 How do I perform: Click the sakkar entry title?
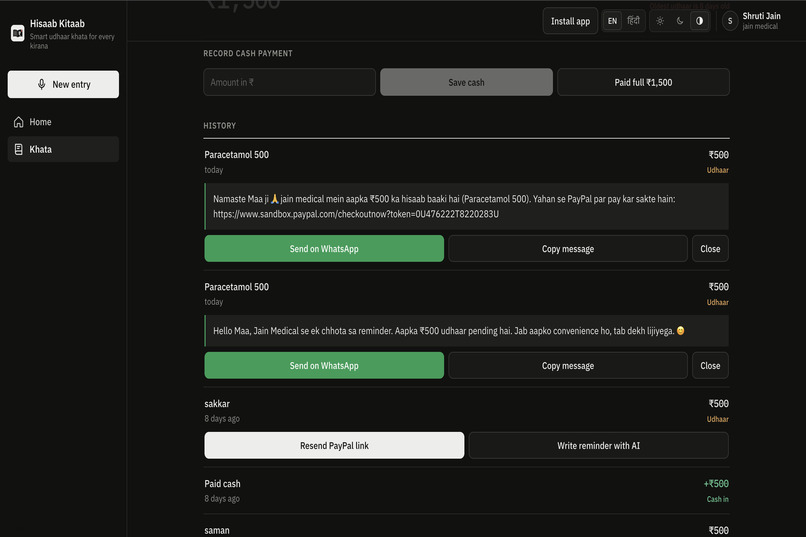217,404
